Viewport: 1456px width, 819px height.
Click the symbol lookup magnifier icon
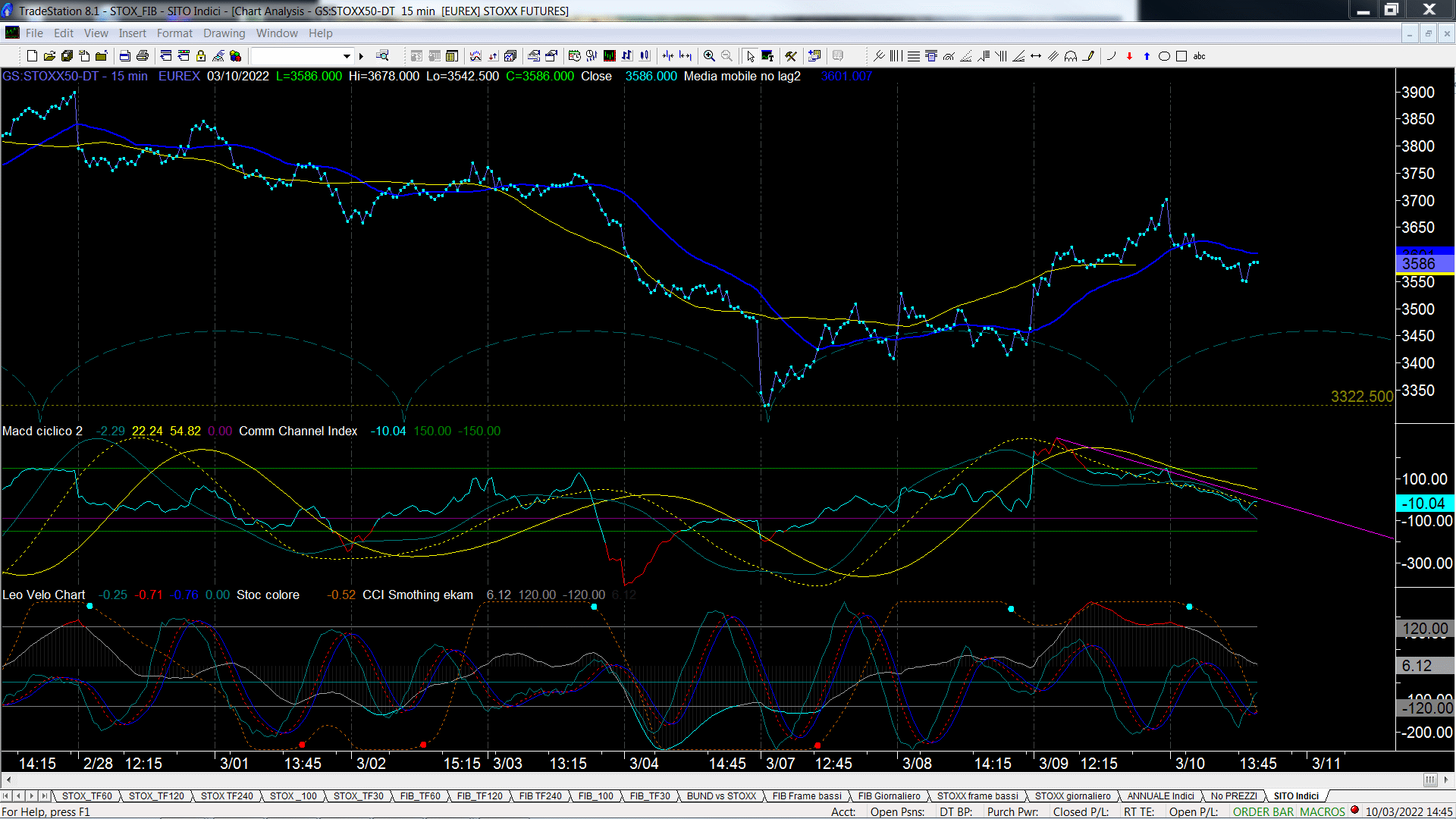tap(382, 56)
